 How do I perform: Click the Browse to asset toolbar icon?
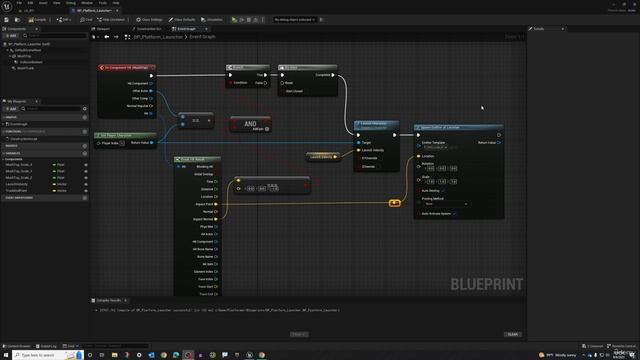click(17, 20)
